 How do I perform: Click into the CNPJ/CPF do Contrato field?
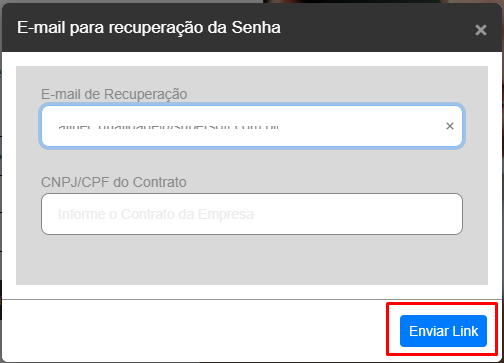tap(252, 214)
